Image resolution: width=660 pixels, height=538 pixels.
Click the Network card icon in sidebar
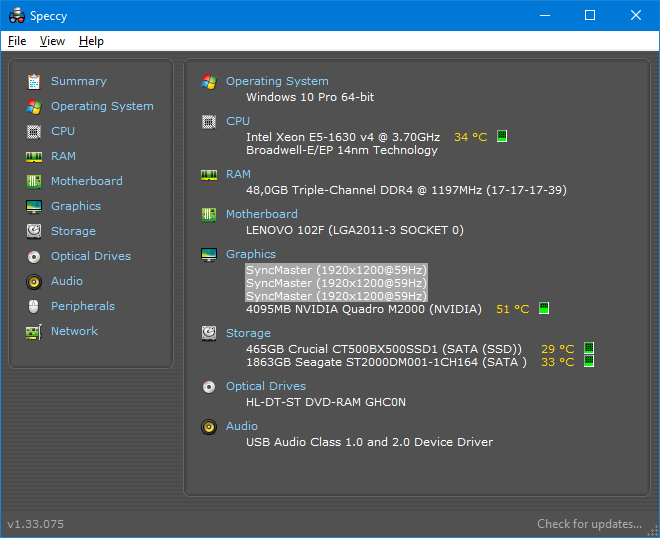click(x=34, y=332)
